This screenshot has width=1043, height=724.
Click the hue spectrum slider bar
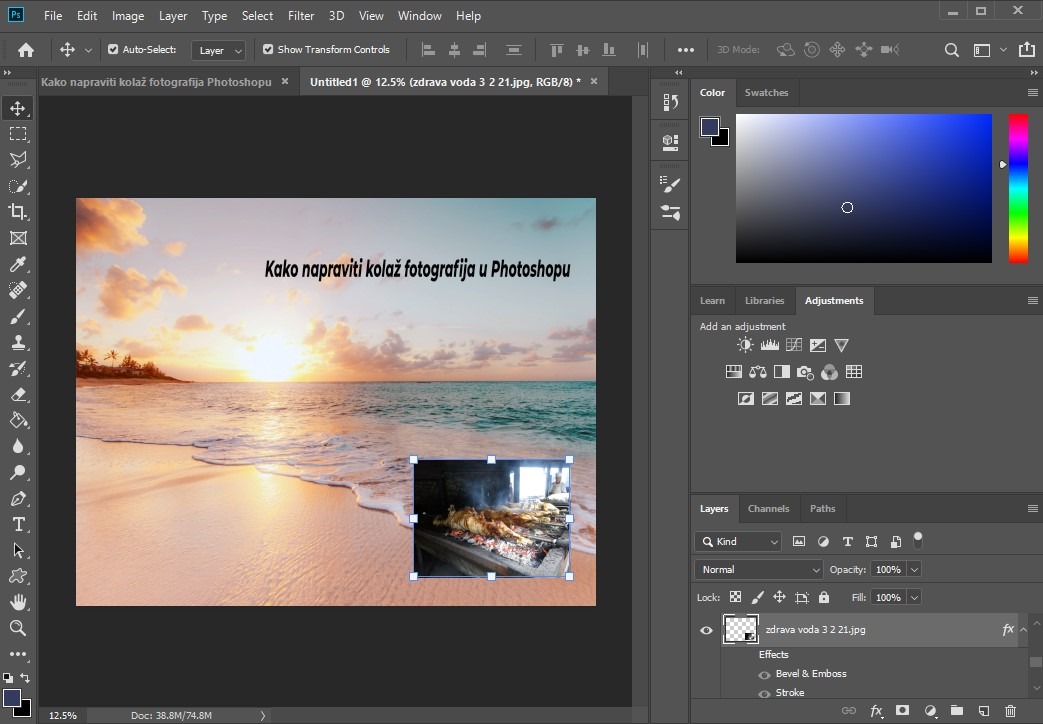(x=1017, y=188)
